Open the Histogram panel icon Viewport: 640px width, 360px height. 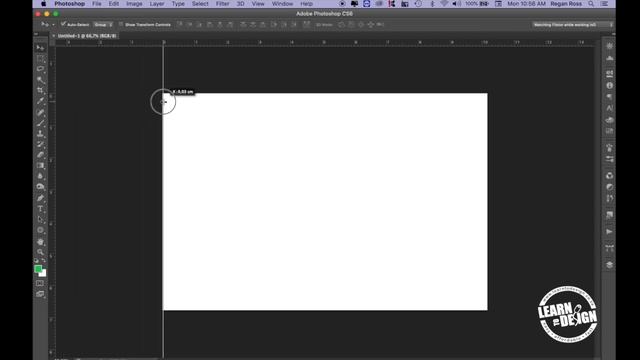tap(609, 58)
